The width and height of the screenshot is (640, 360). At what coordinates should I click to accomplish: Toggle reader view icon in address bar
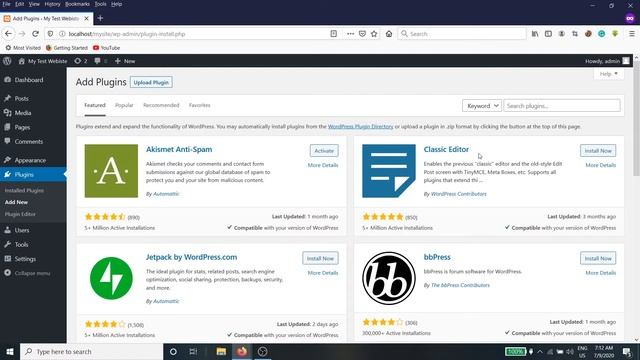point(333,34)
